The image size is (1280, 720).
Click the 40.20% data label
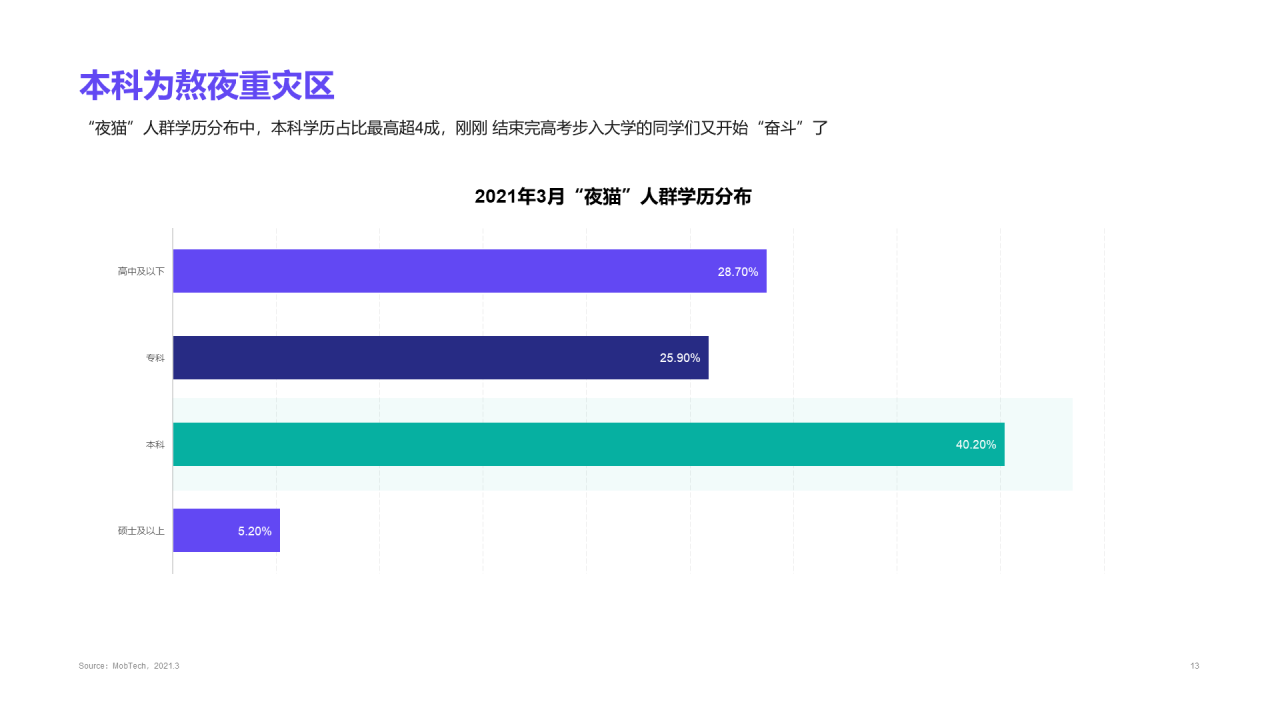pos(976,445)
